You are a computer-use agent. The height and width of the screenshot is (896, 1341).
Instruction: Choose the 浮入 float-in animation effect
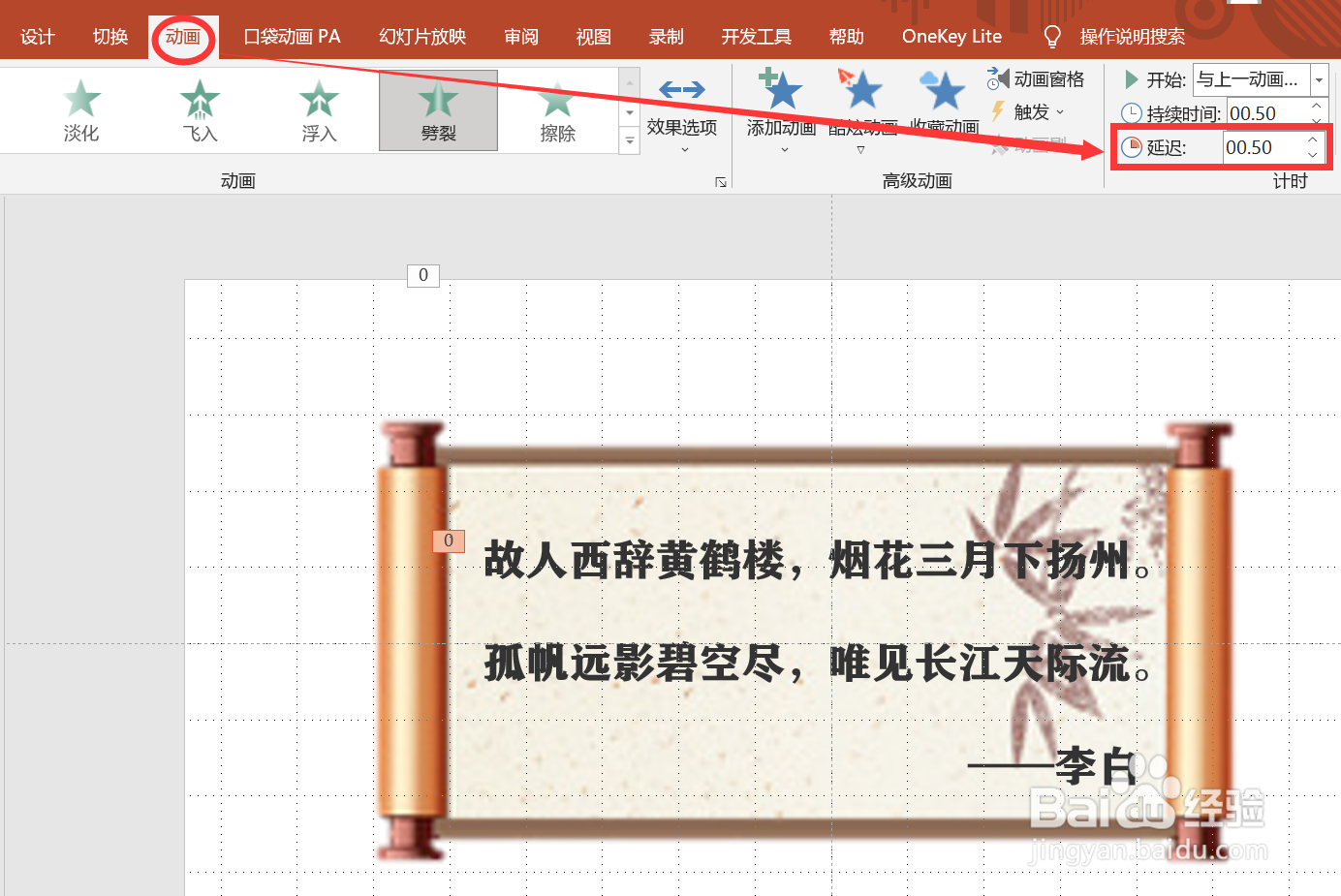(x=319, y=110)
